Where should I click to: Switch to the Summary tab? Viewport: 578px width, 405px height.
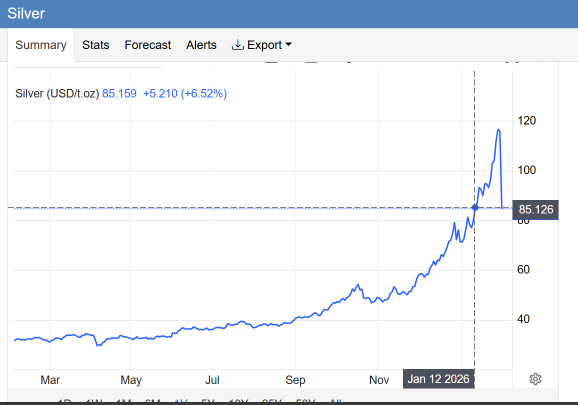click(41, 45)
